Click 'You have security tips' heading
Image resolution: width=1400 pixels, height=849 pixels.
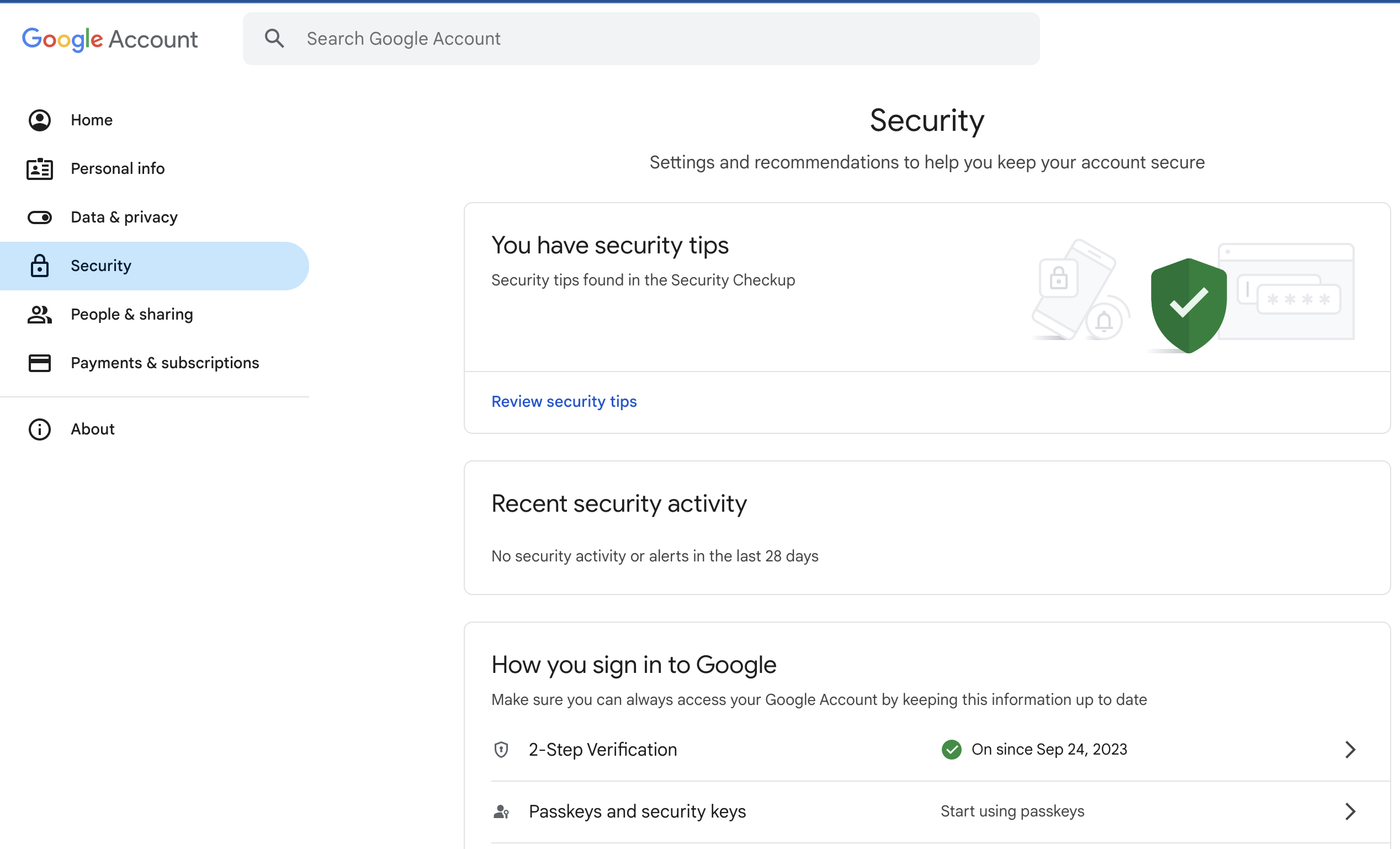[x=609, y=246]
